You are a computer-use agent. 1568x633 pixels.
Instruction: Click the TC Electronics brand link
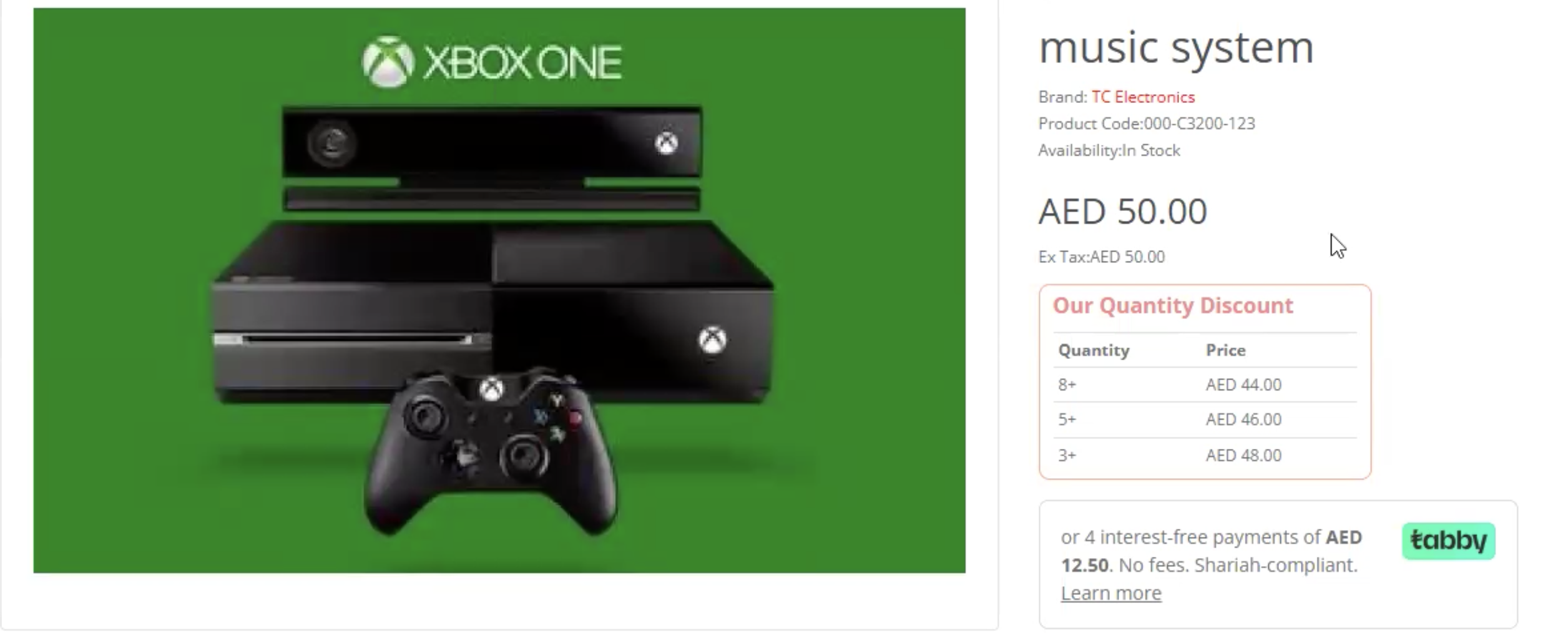pyautogui.click(x=1142, y=97)
